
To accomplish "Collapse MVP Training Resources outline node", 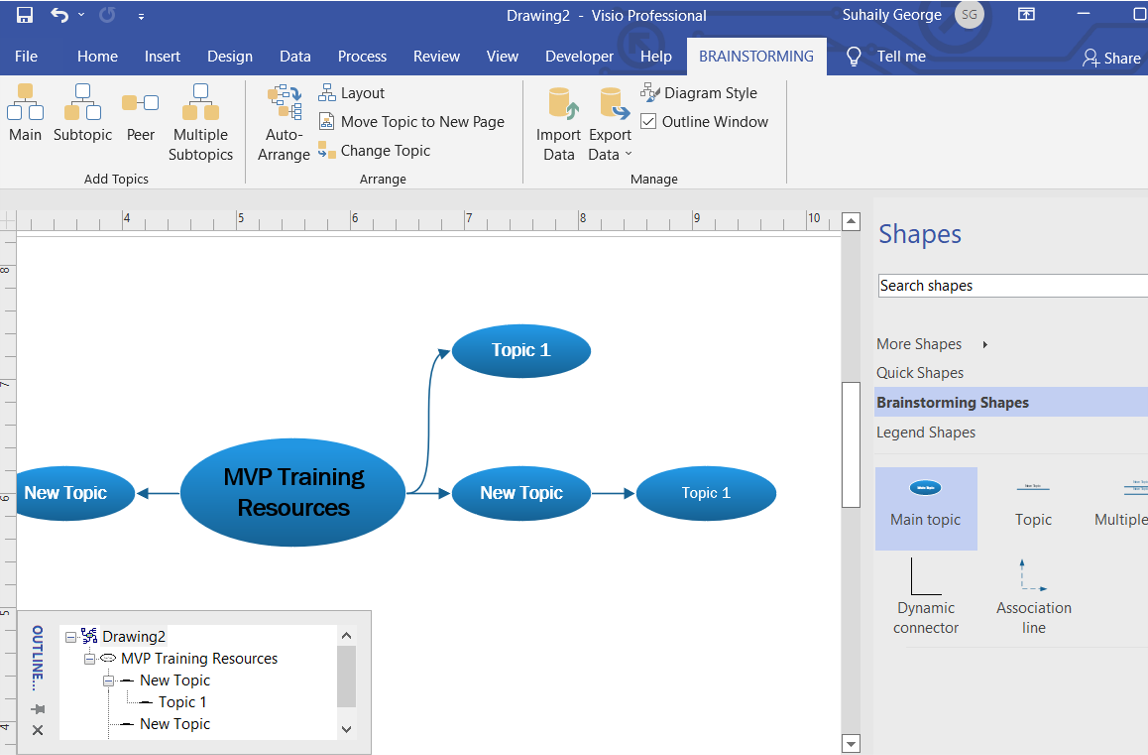I will tap(90, 659).
